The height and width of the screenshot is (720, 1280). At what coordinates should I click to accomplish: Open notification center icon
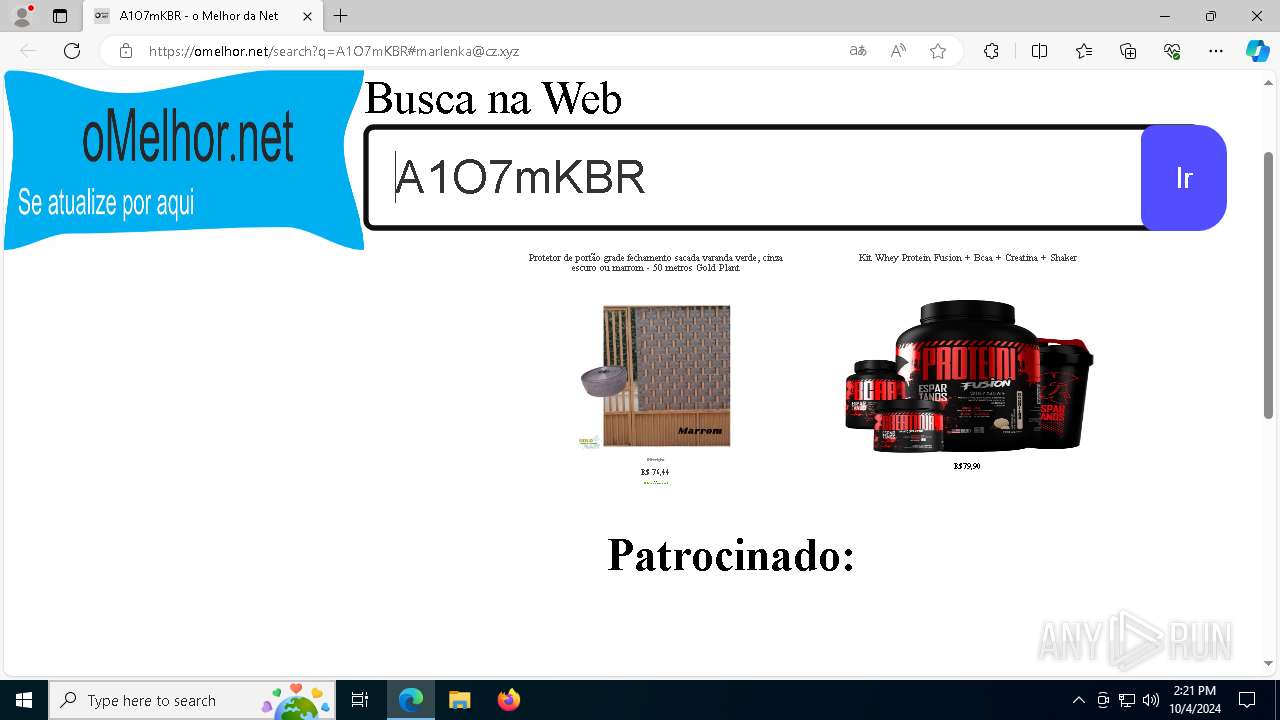[x=1247, y=700]
